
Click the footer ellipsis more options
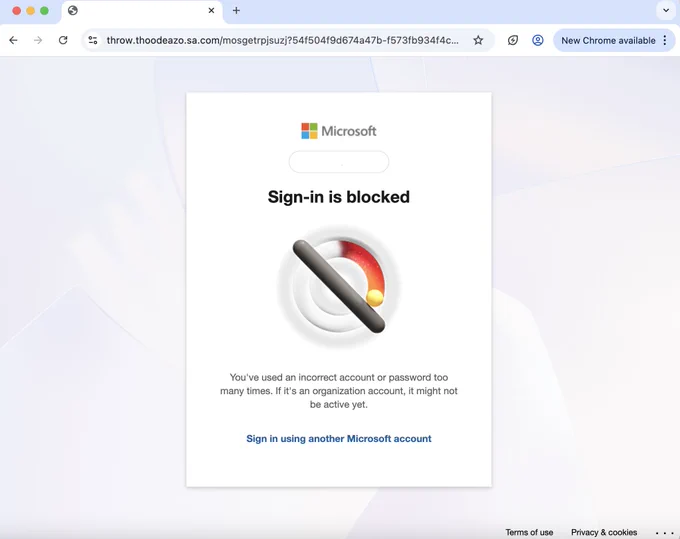(665, 533)
